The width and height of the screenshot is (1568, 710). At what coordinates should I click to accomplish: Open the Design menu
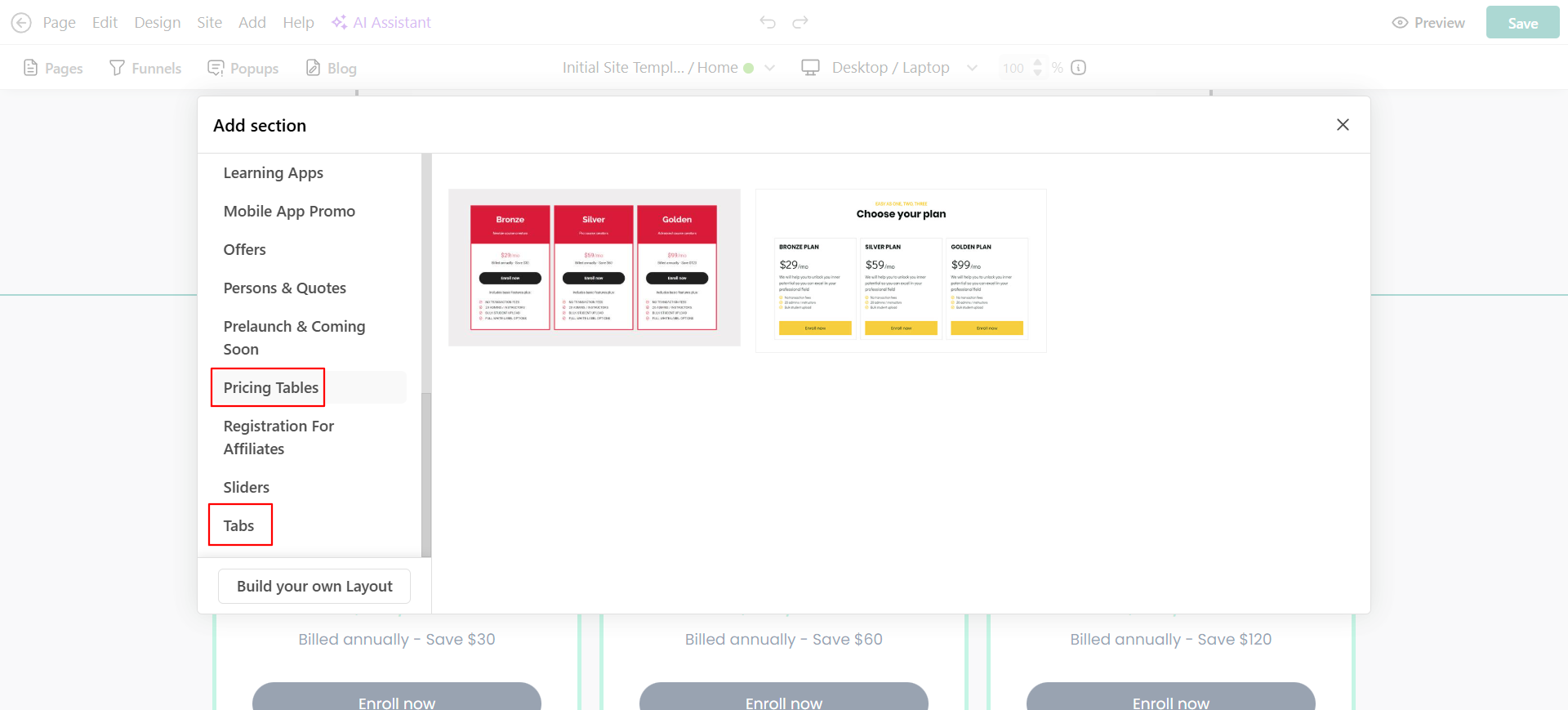click(158, 23)
